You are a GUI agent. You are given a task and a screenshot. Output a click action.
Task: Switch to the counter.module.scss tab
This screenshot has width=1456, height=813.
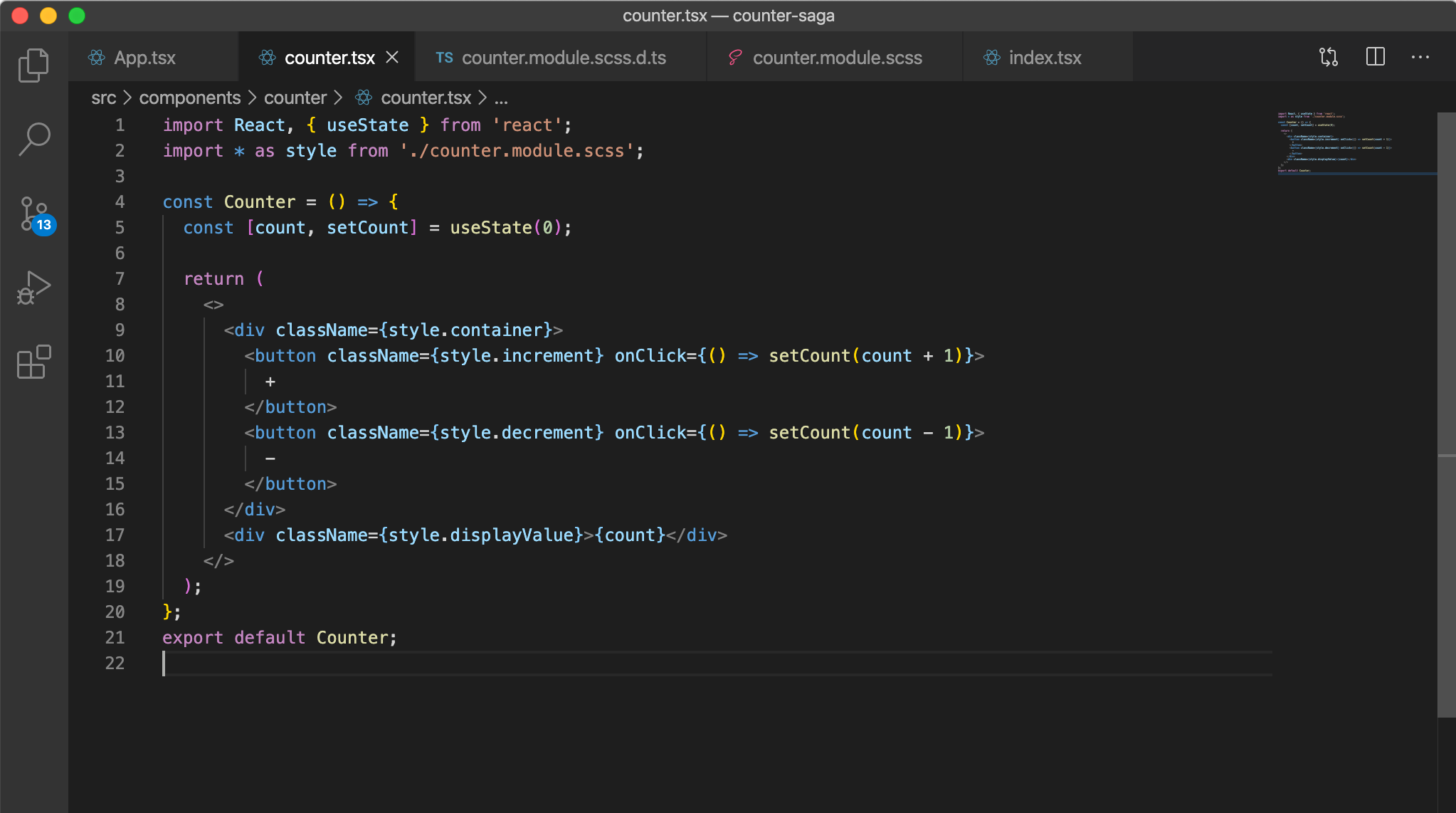(837, 58)
